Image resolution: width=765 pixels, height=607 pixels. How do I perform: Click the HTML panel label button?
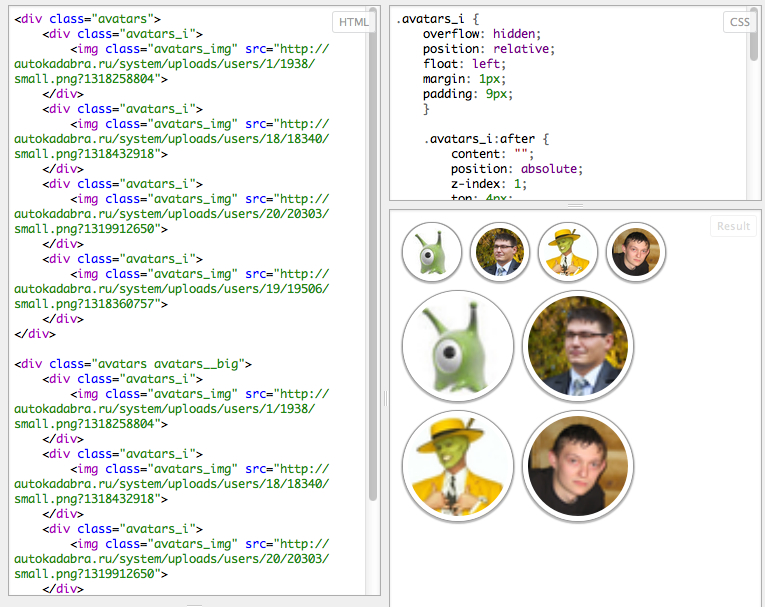(x=354, y=22)
